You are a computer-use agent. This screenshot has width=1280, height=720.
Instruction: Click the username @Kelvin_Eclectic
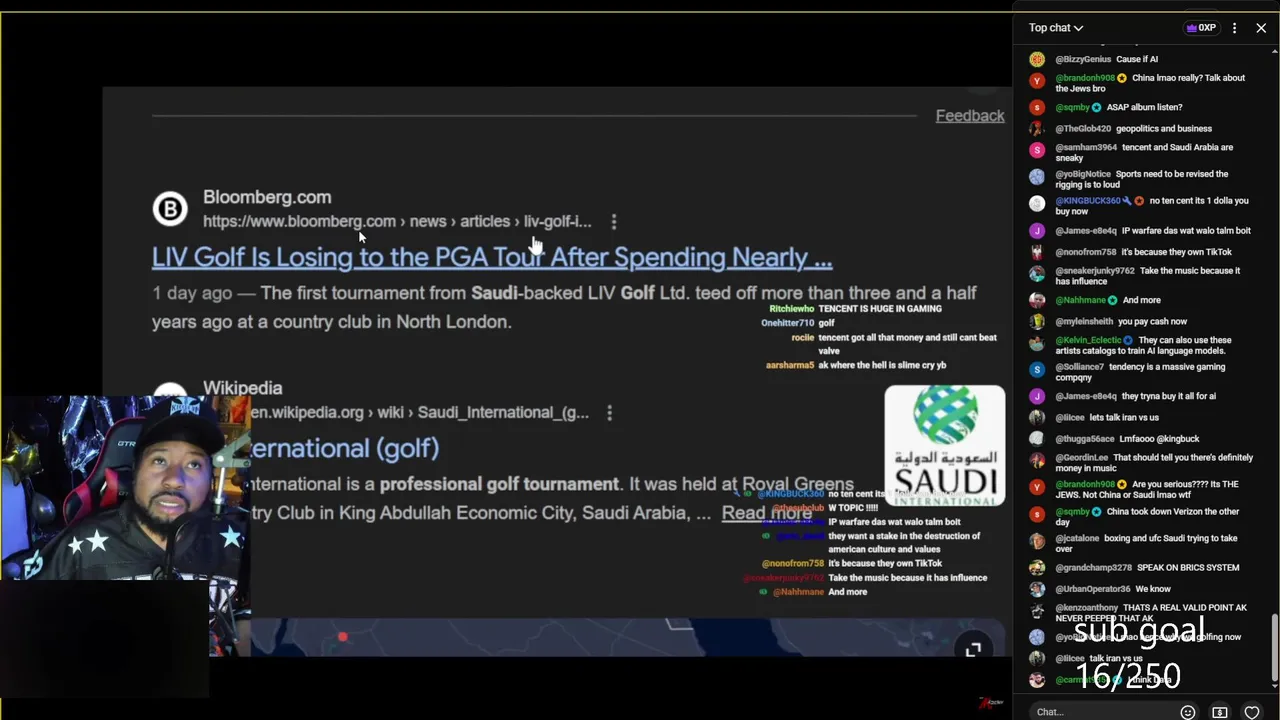[x=1089, y=340]
